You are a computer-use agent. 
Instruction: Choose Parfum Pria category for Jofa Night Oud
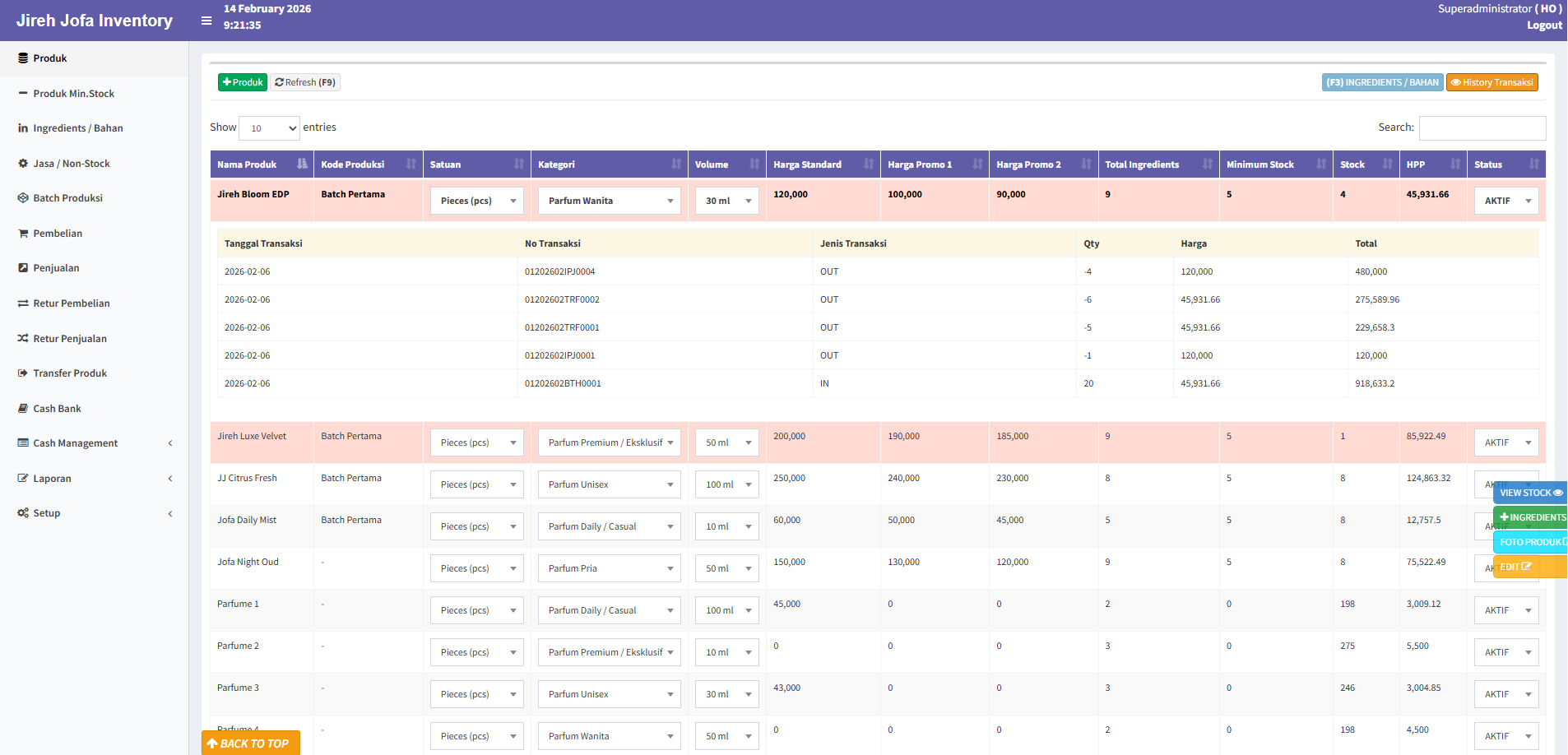tap(609, 567)
